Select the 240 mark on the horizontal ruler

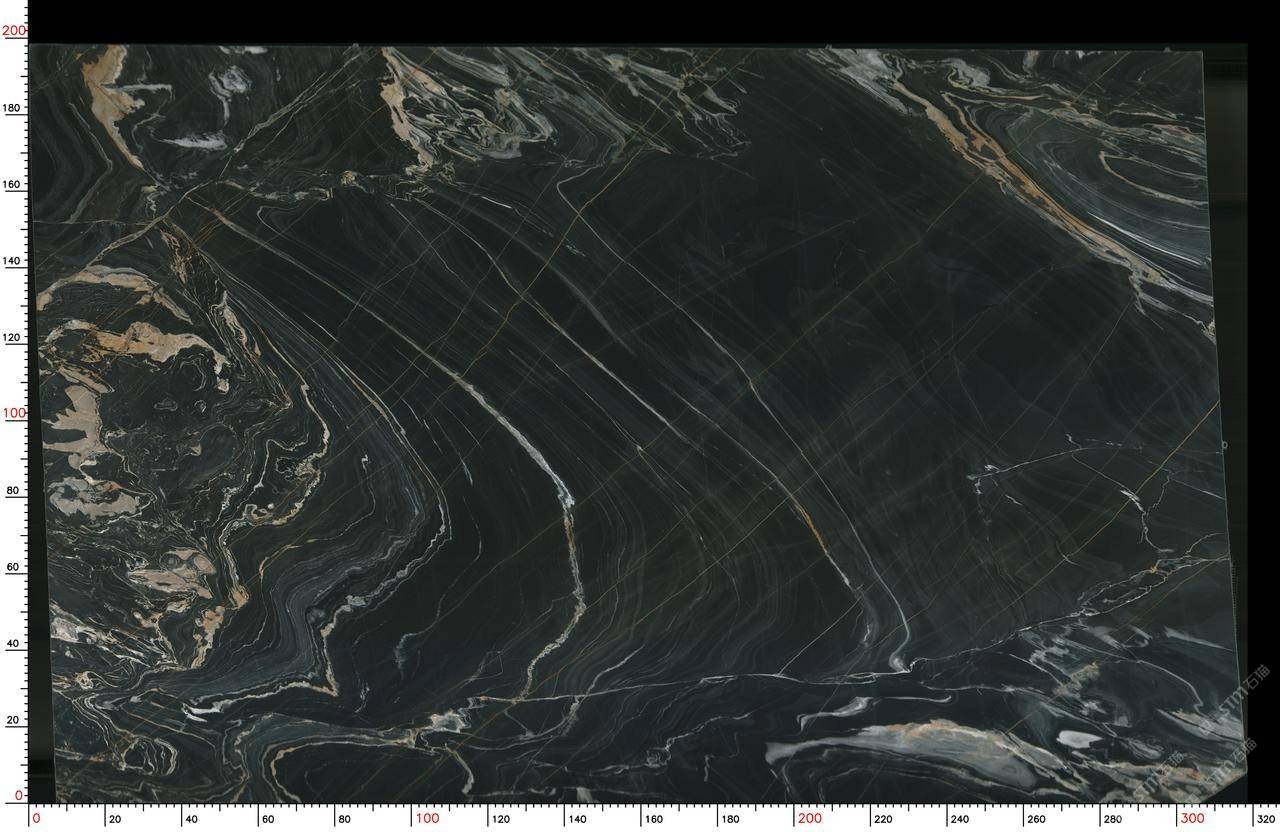(959, 819)
